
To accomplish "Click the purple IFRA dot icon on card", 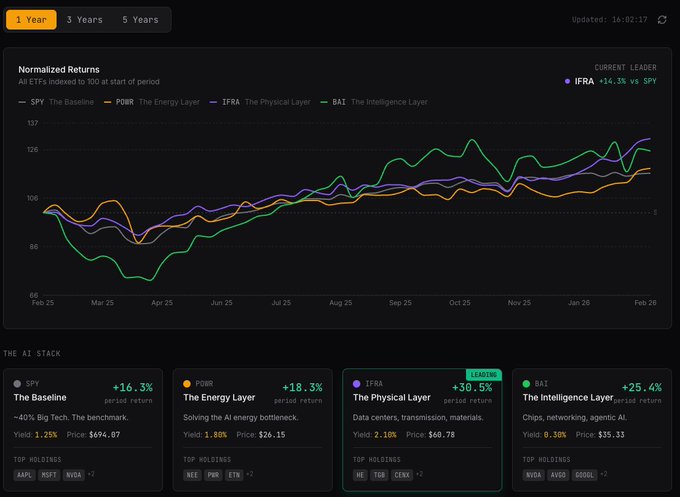I will [x=358, y=383].
